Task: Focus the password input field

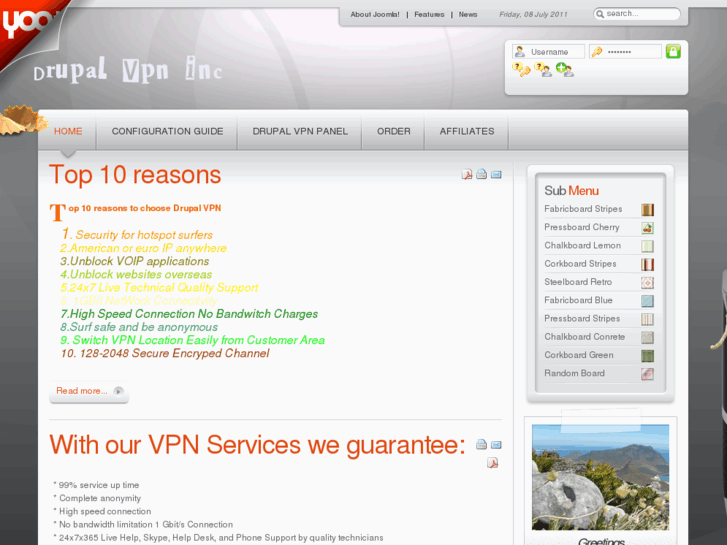Action: click(x=625, y=51)
